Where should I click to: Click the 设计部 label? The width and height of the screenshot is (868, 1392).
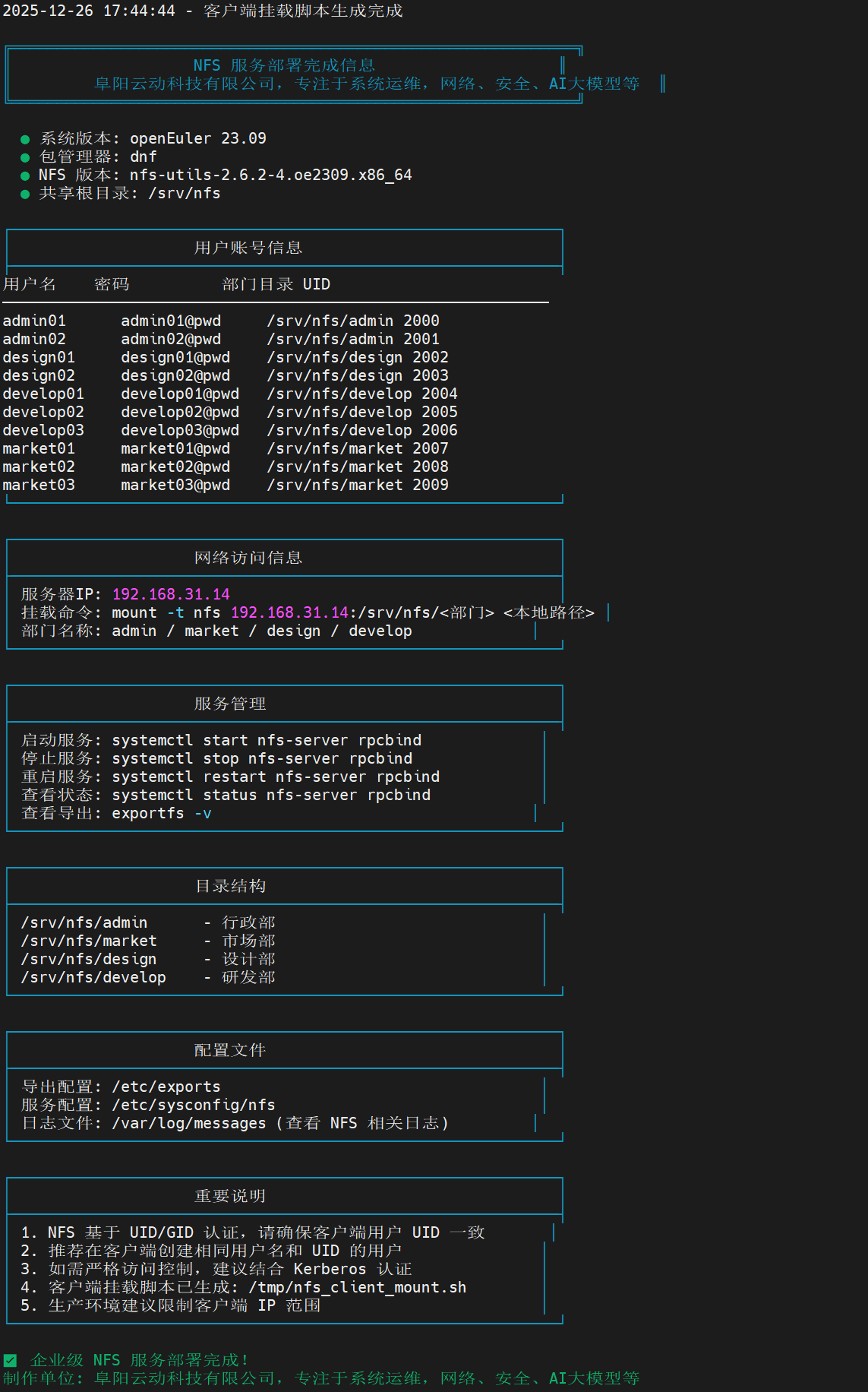(x=248, y=959)
